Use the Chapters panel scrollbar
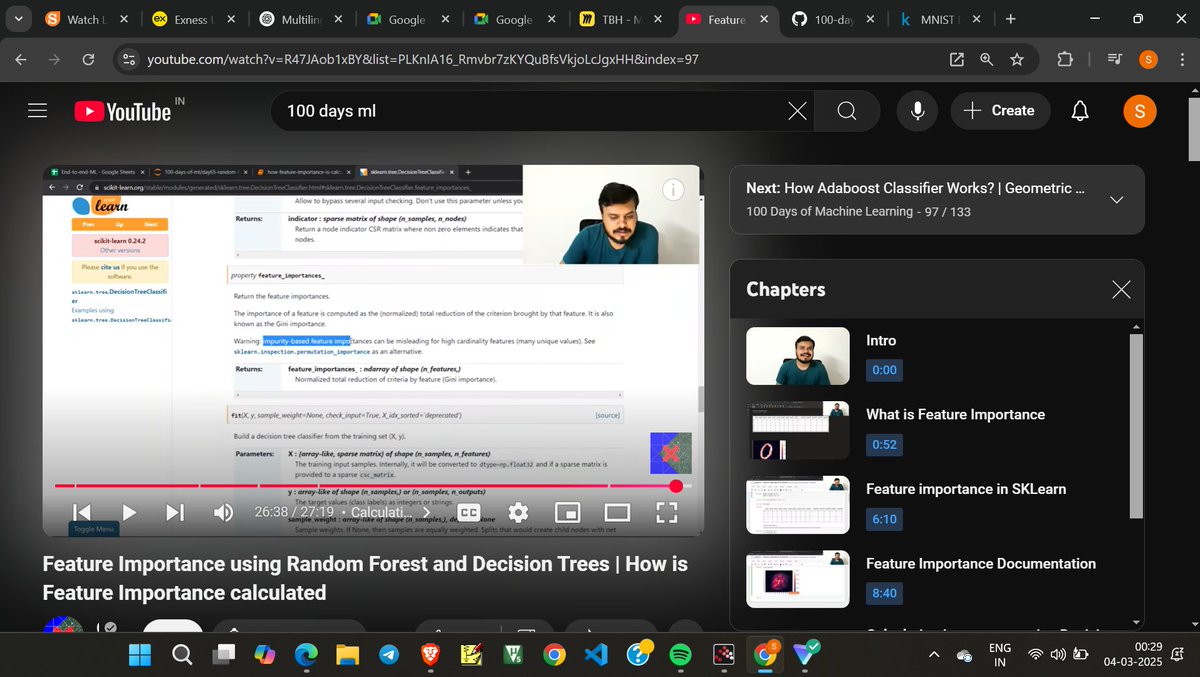Image resolution: width=1200 pixels, height=677 pixels. coord(1135,426)
